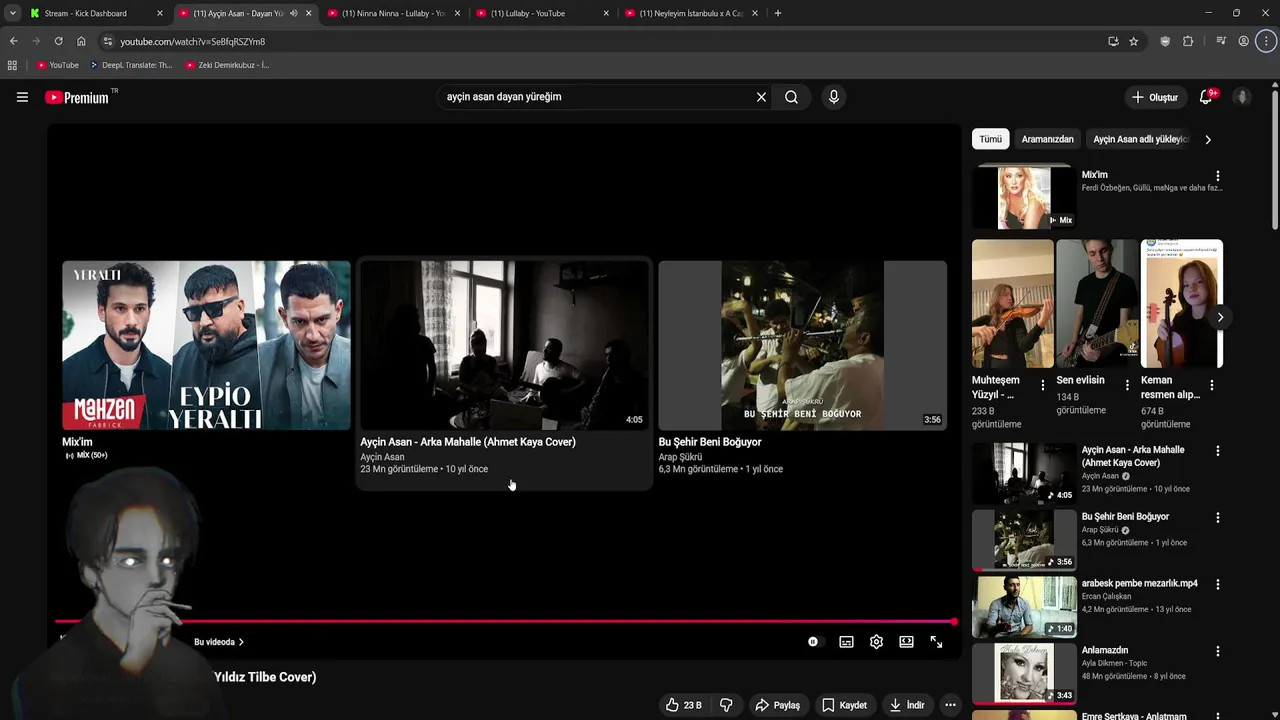The height and width of the screenshot is (720, 1280).
Task: Select the 'Ayçin Asan adlı yükleyici' chip
Action: click(1140, 139)
